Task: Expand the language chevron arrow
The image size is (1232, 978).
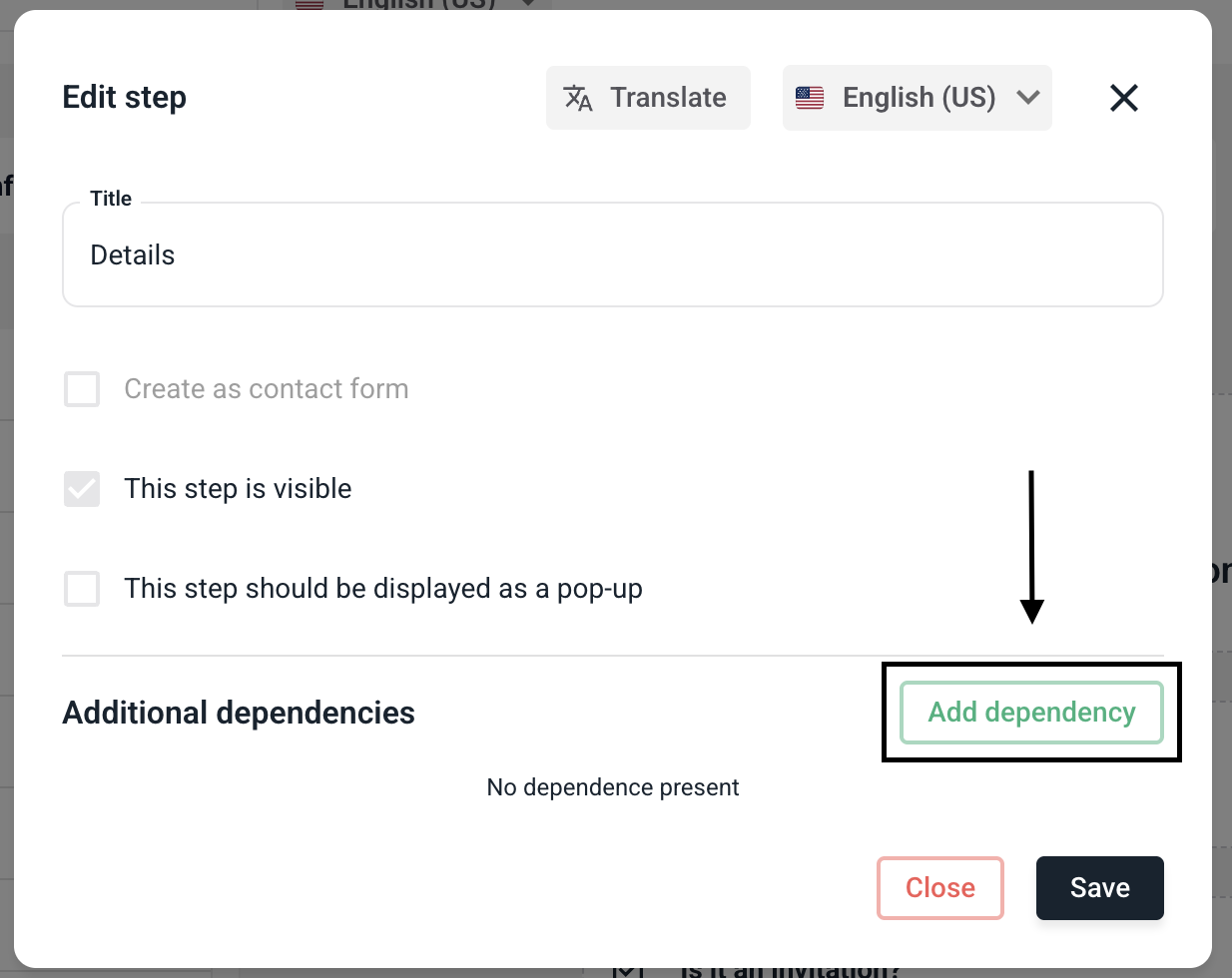Action: coord(1028,98)
